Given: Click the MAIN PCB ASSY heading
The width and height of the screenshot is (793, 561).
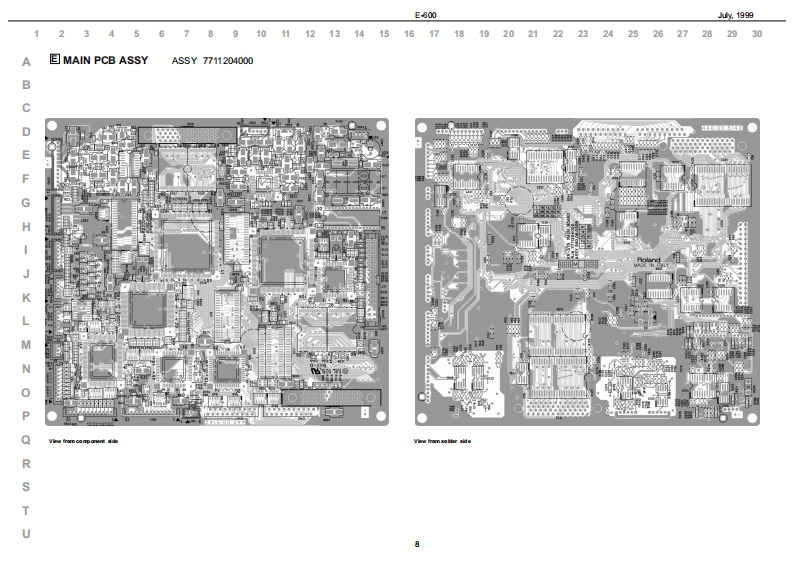Looking at the screenshot, I should (x=105, y=60).
